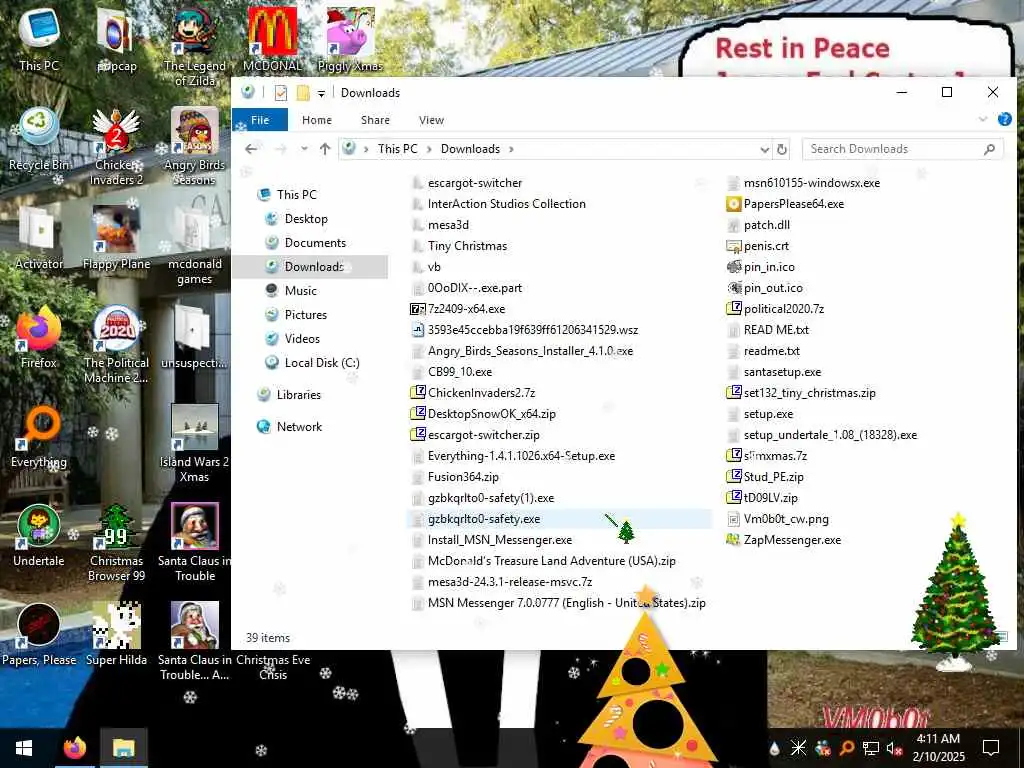The height and width of the screenshot is (768, 1024).
Task: Go up one folder level
Action: click(325, 149)
